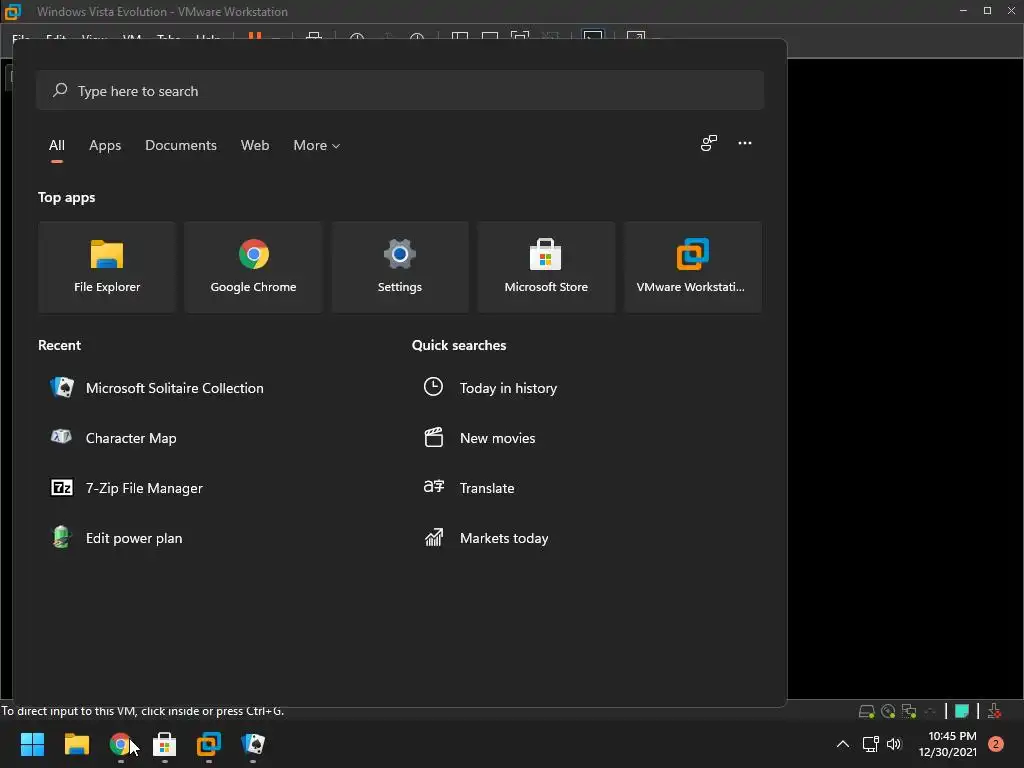Open Character Map from Recent list

(114, 438)
